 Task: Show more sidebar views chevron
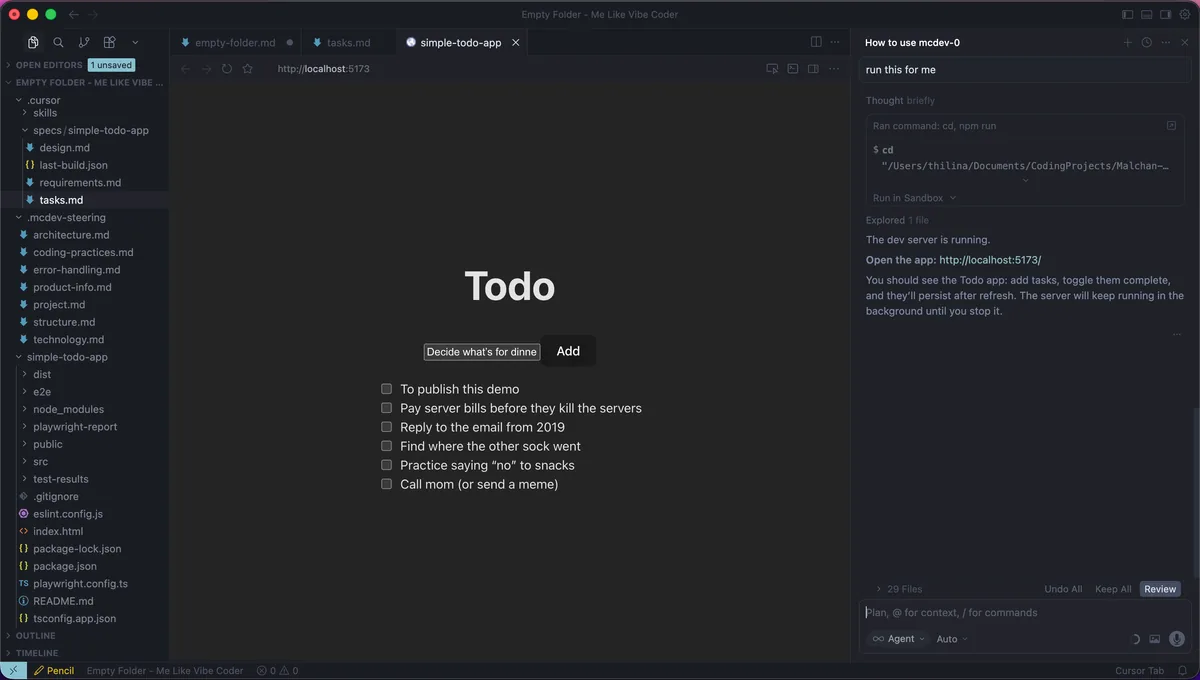[135, 42]
